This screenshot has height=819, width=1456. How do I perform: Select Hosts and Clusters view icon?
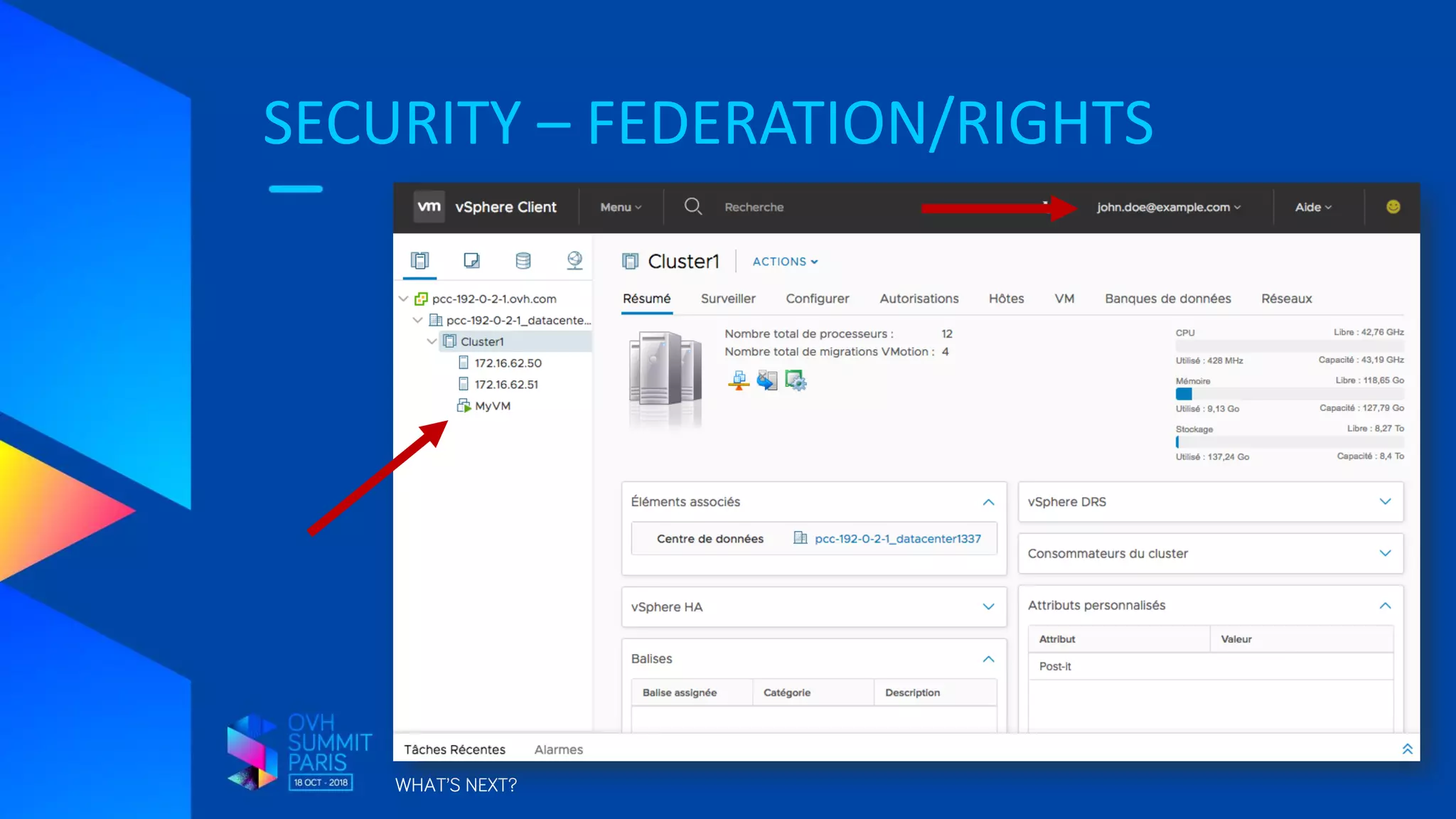(420, 261)
